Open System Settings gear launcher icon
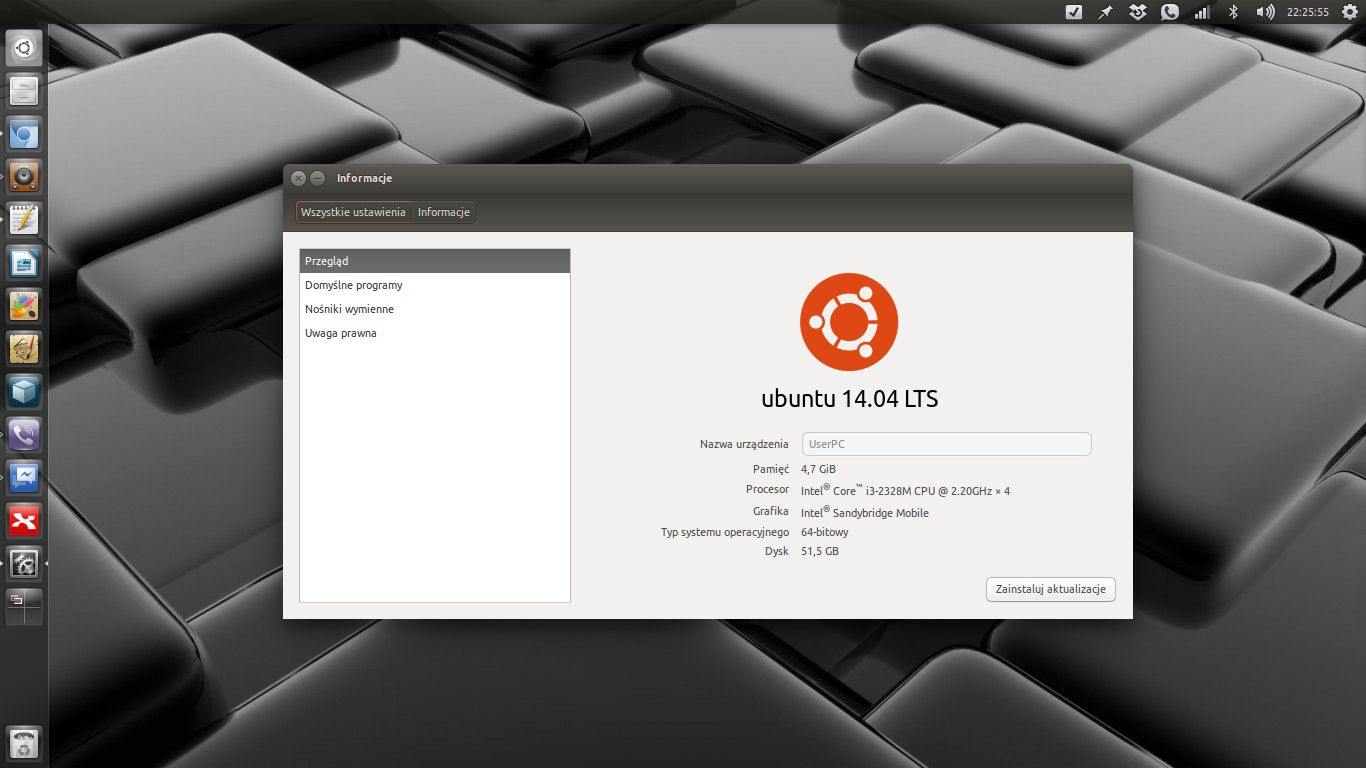This screenshot has width=1366, height=768. coord(24,564)
